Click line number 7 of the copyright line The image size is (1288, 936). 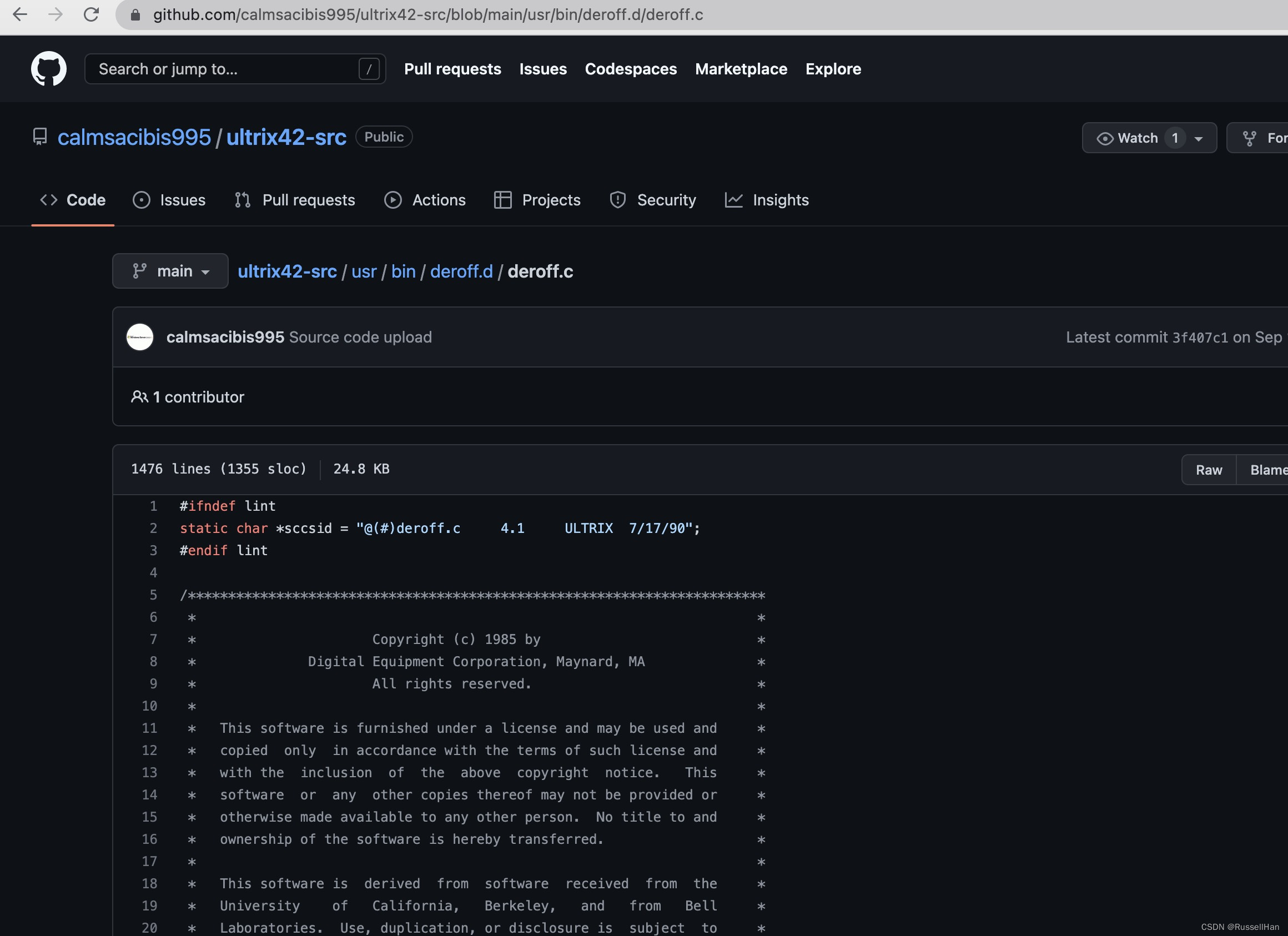pyautogui.click(x=153, y=640)
